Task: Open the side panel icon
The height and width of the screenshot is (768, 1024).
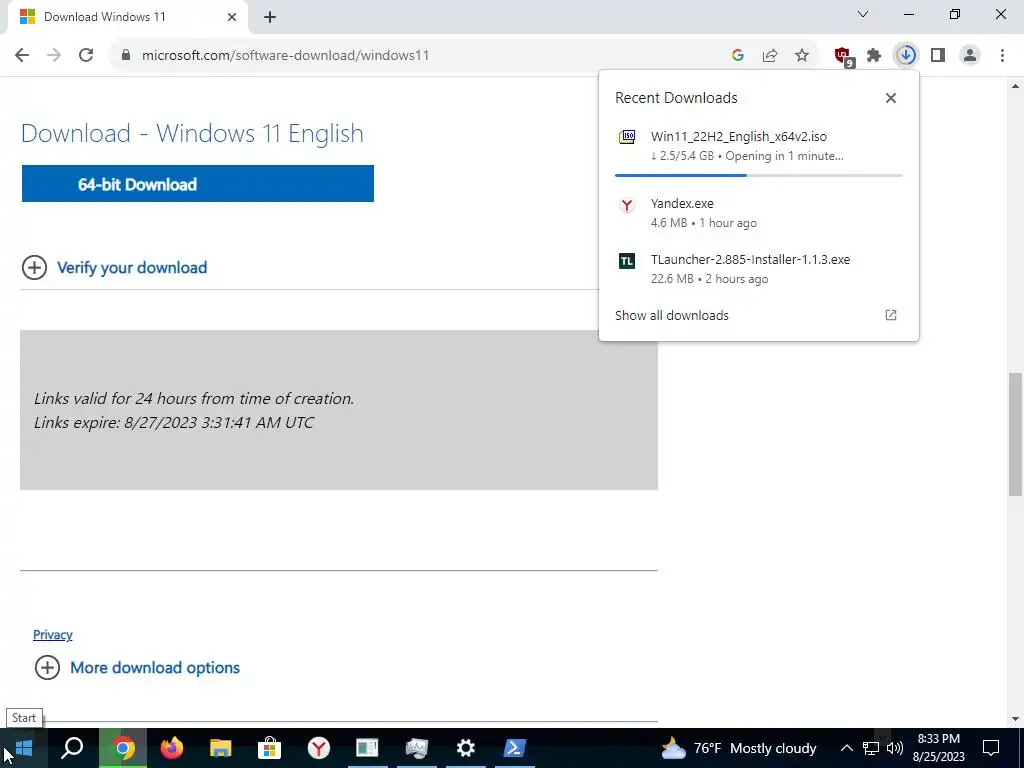Action: [938, 56]
